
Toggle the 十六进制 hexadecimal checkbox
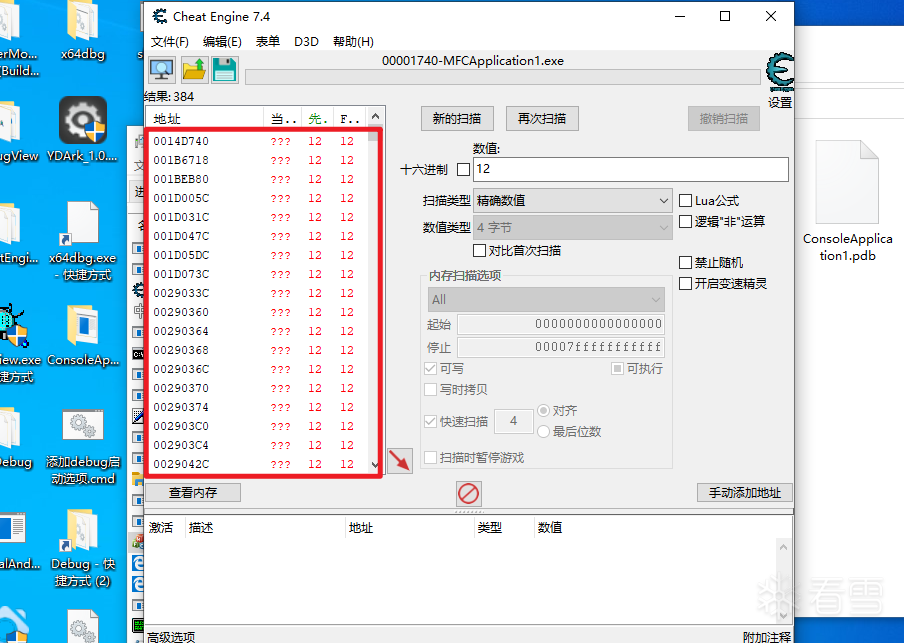(x=463, y=170)
